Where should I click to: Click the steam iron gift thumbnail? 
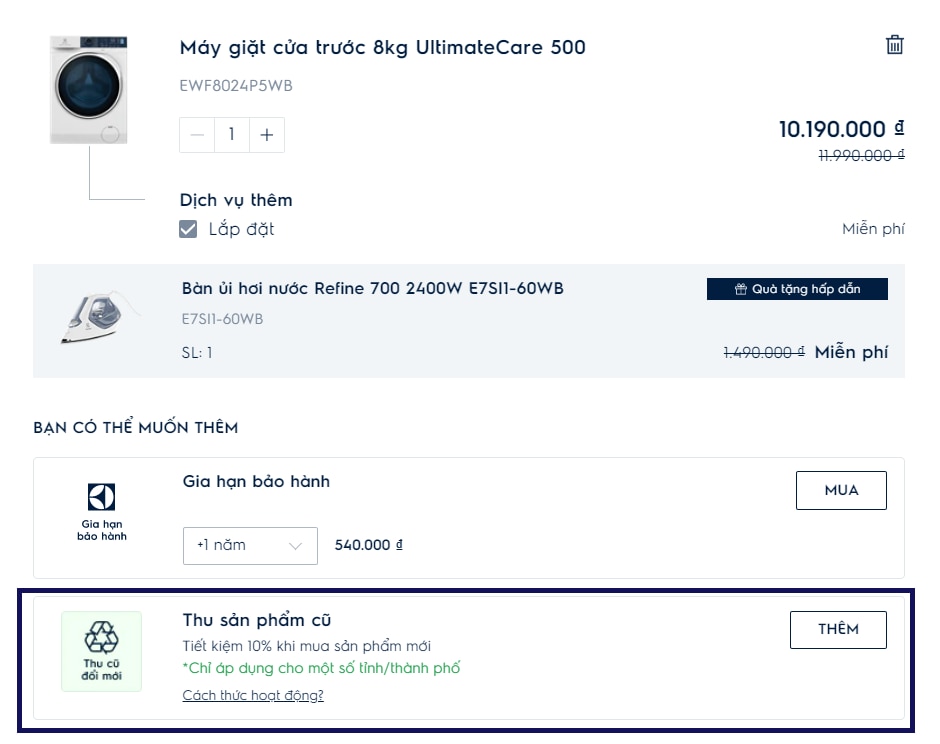click(x=99, y=318)
